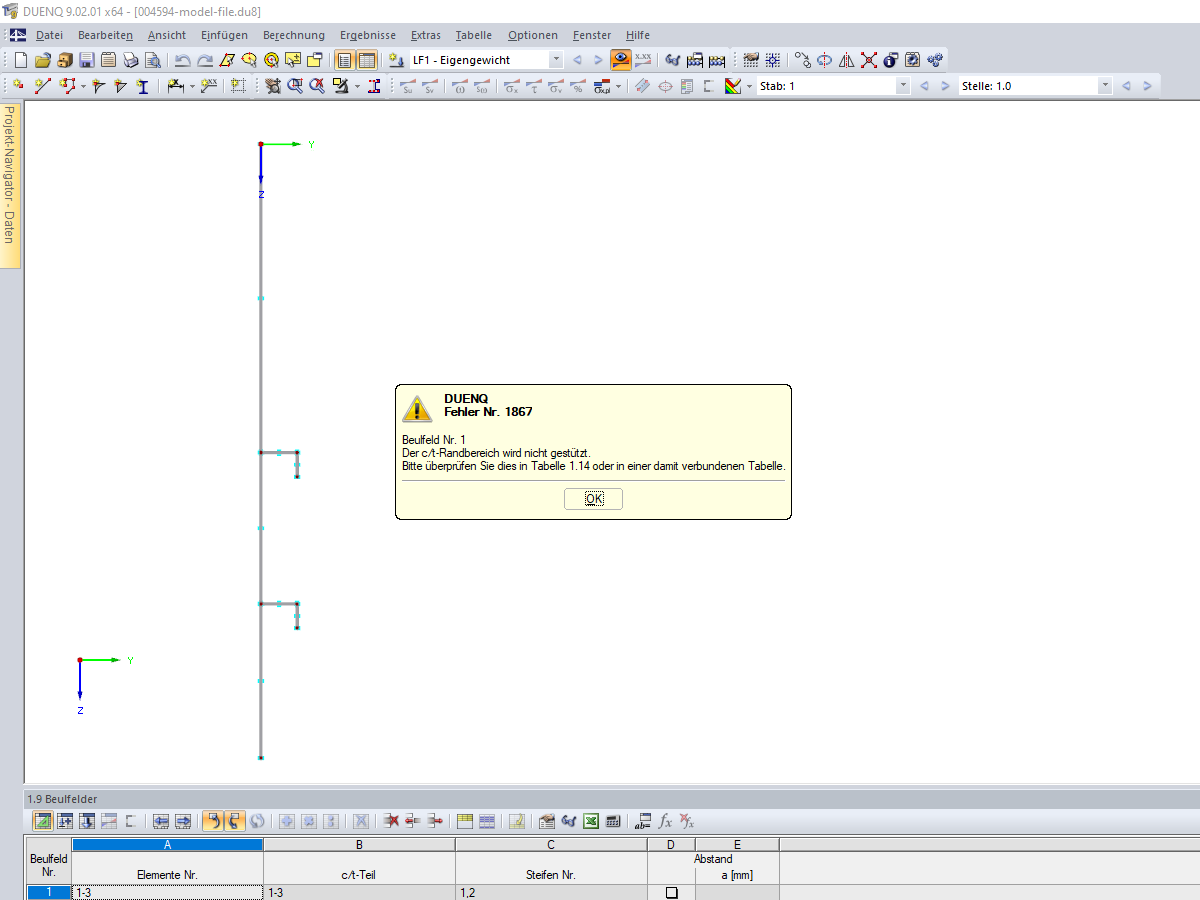
Task: Open the Berechnung menu
Action: (x=294, y=35)
